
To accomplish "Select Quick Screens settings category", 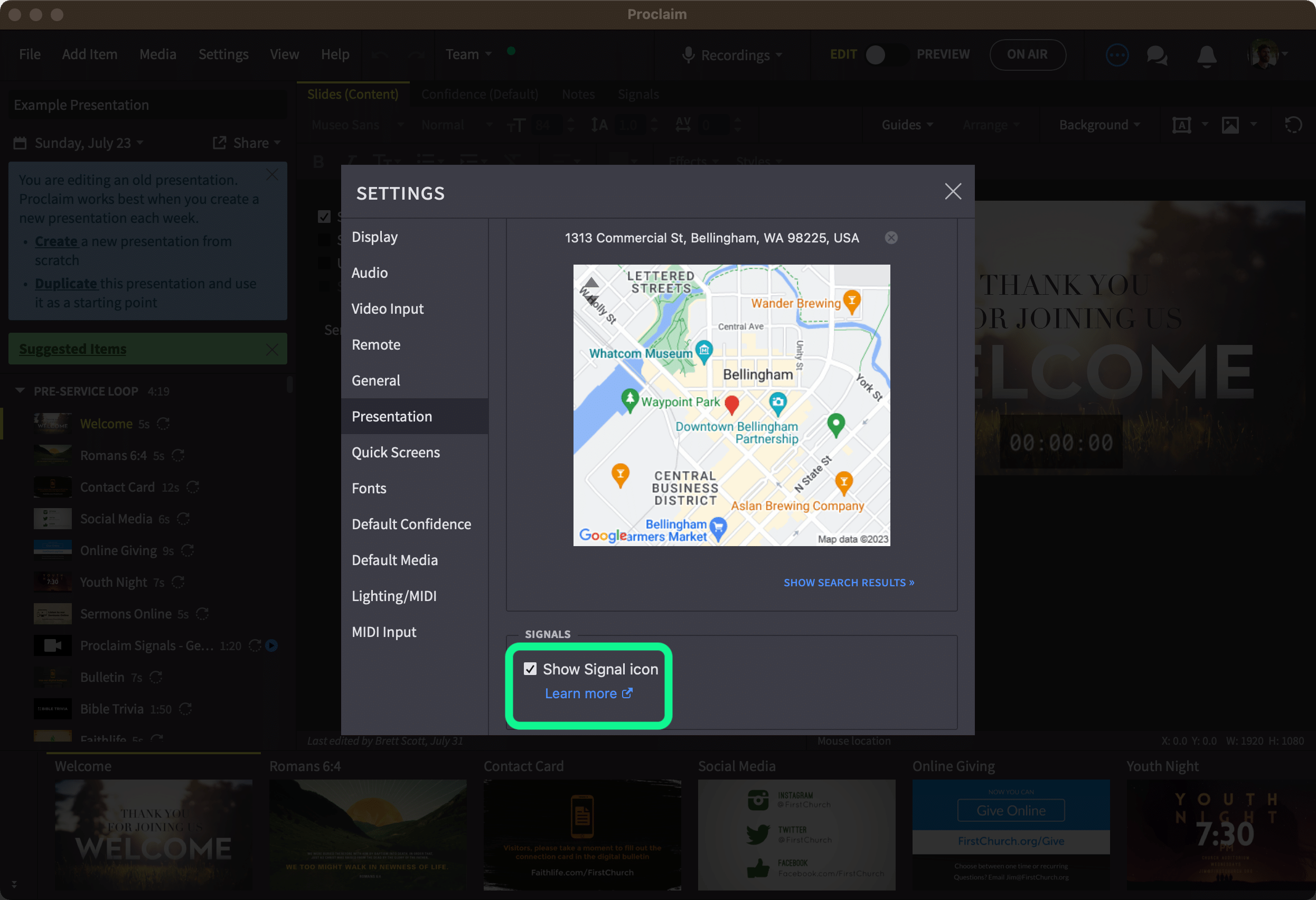I will click(415, 453).
